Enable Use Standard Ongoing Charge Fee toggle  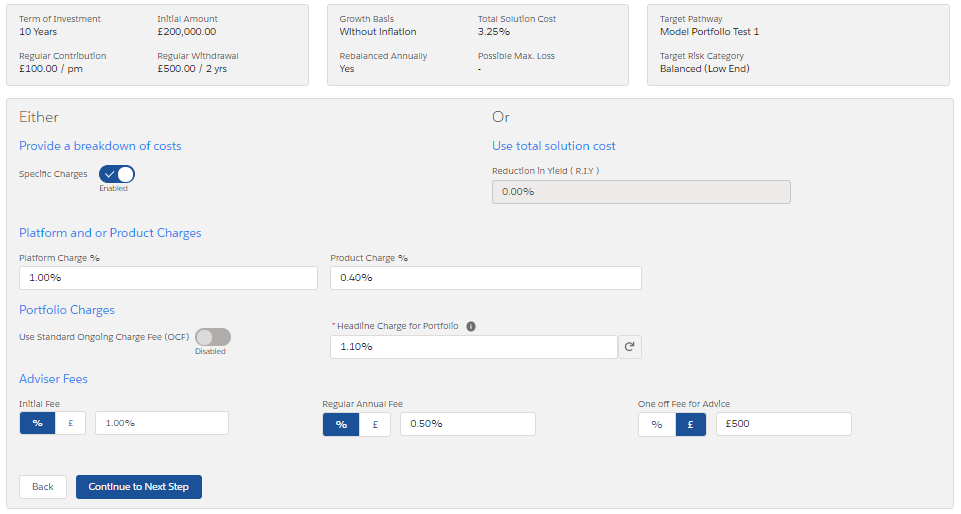(x=213, y=337)
